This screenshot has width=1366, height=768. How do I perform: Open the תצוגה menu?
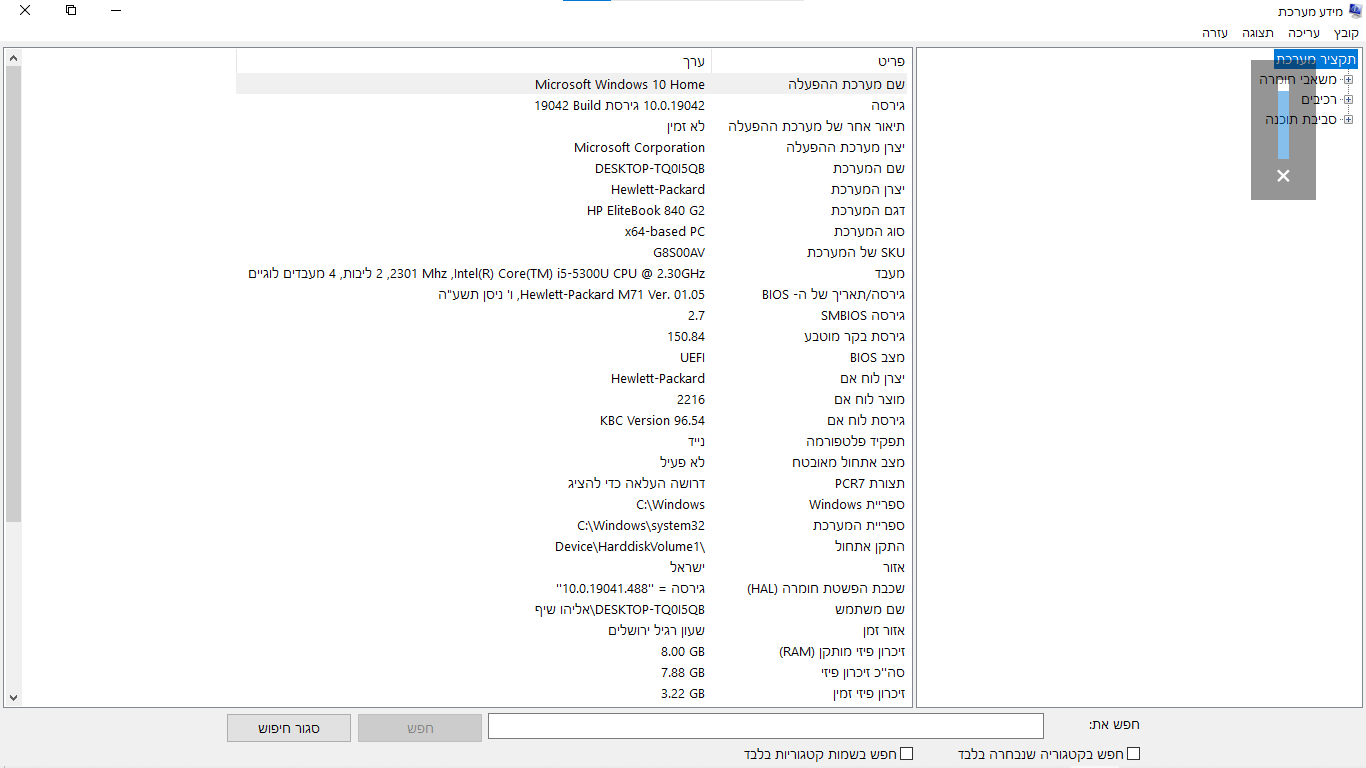[1258, 33]
